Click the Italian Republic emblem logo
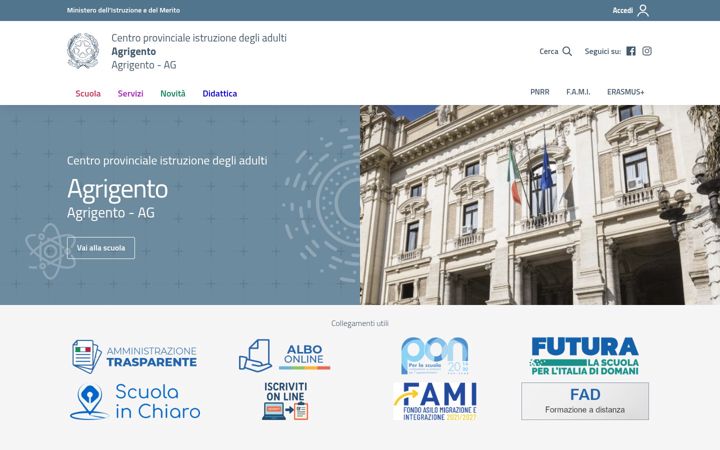 (x=83, y=51)
